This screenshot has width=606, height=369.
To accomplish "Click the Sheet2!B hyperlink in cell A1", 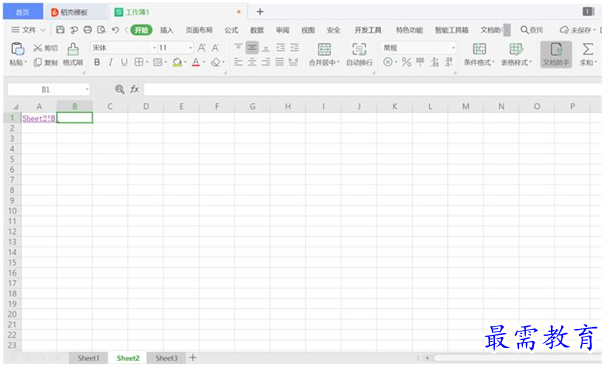I will 39,118.
